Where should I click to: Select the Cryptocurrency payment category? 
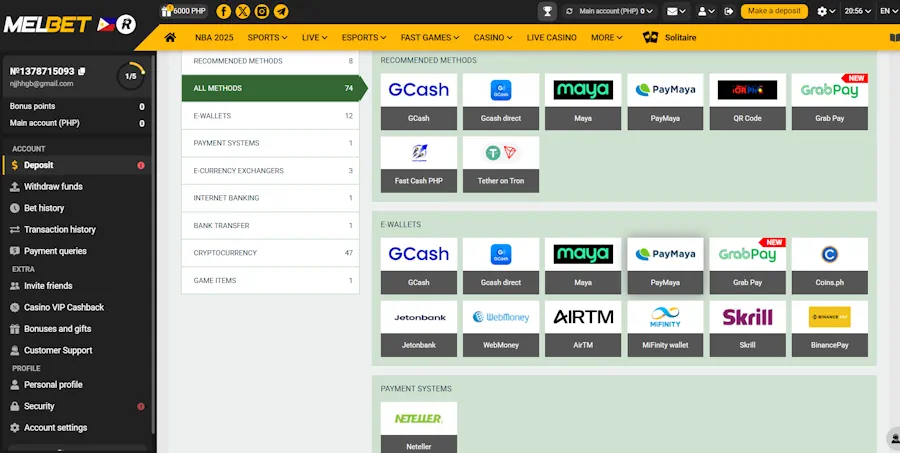269,253
